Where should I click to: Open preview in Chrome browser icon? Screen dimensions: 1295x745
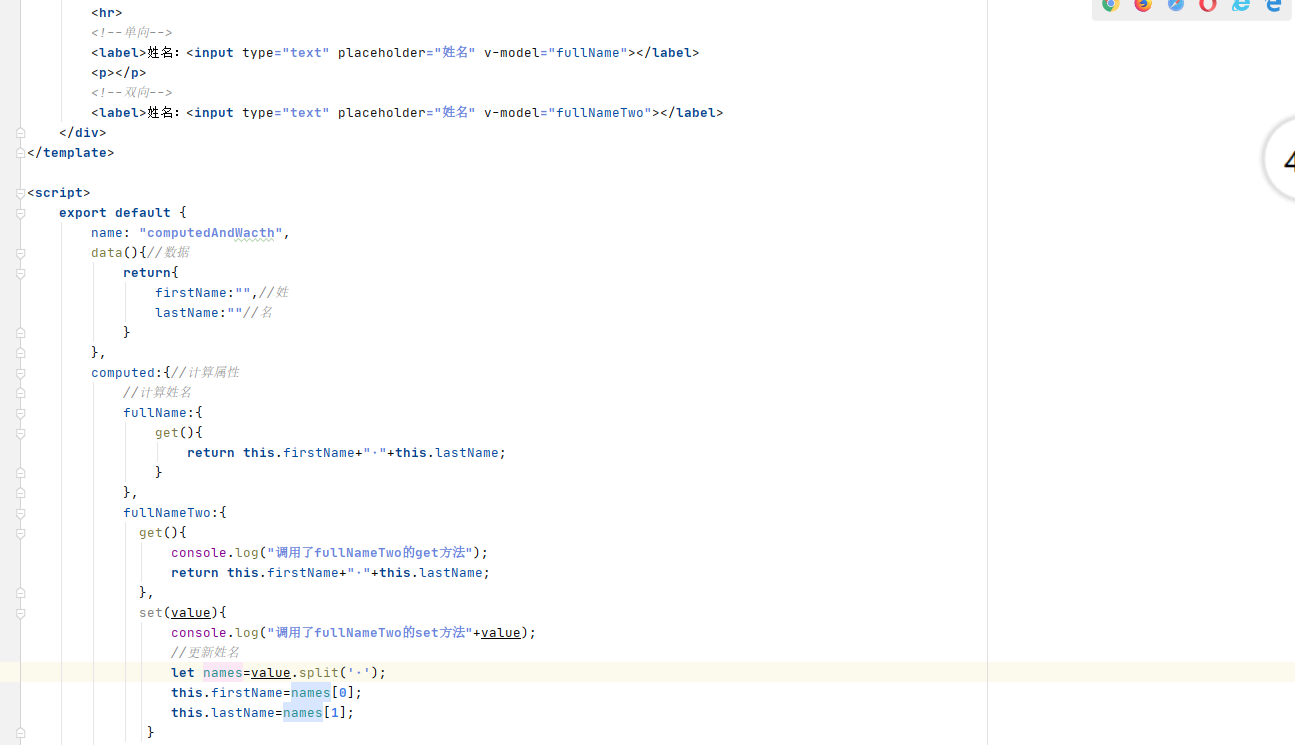tap(1110, 4)
